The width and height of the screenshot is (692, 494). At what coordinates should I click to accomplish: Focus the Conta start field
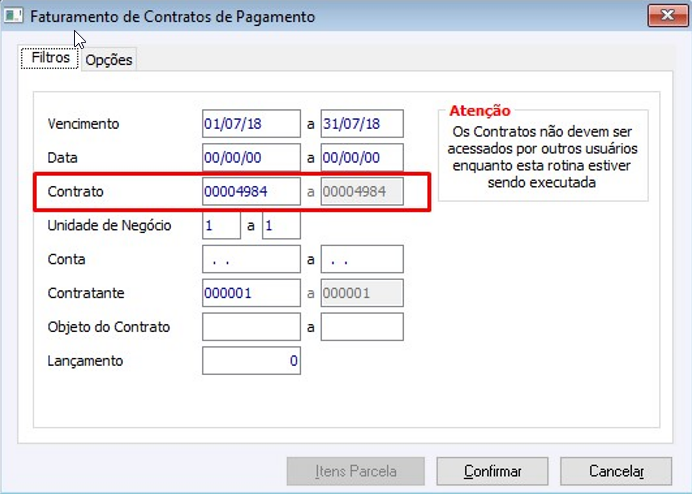(x=252, y=259)
